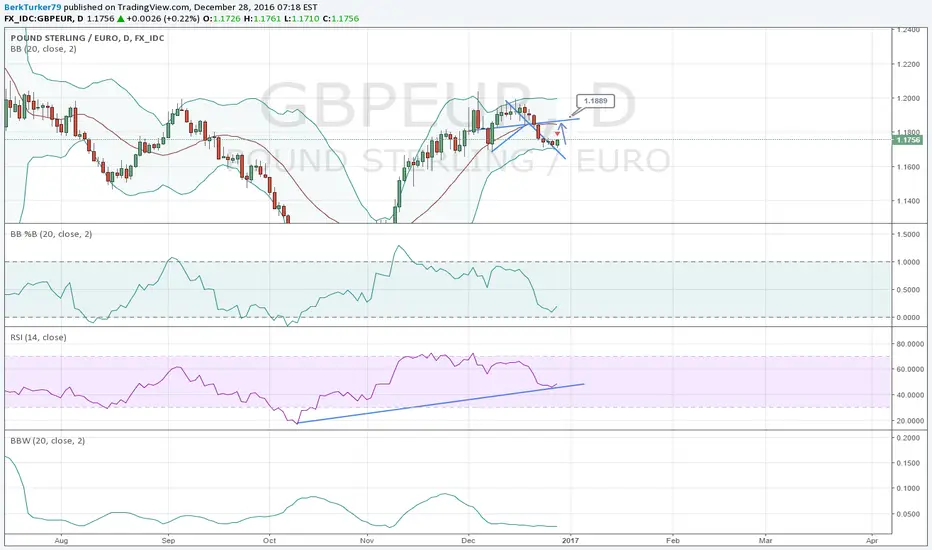
Task: Click the Feb label on time axis
Action: point(673,540)
